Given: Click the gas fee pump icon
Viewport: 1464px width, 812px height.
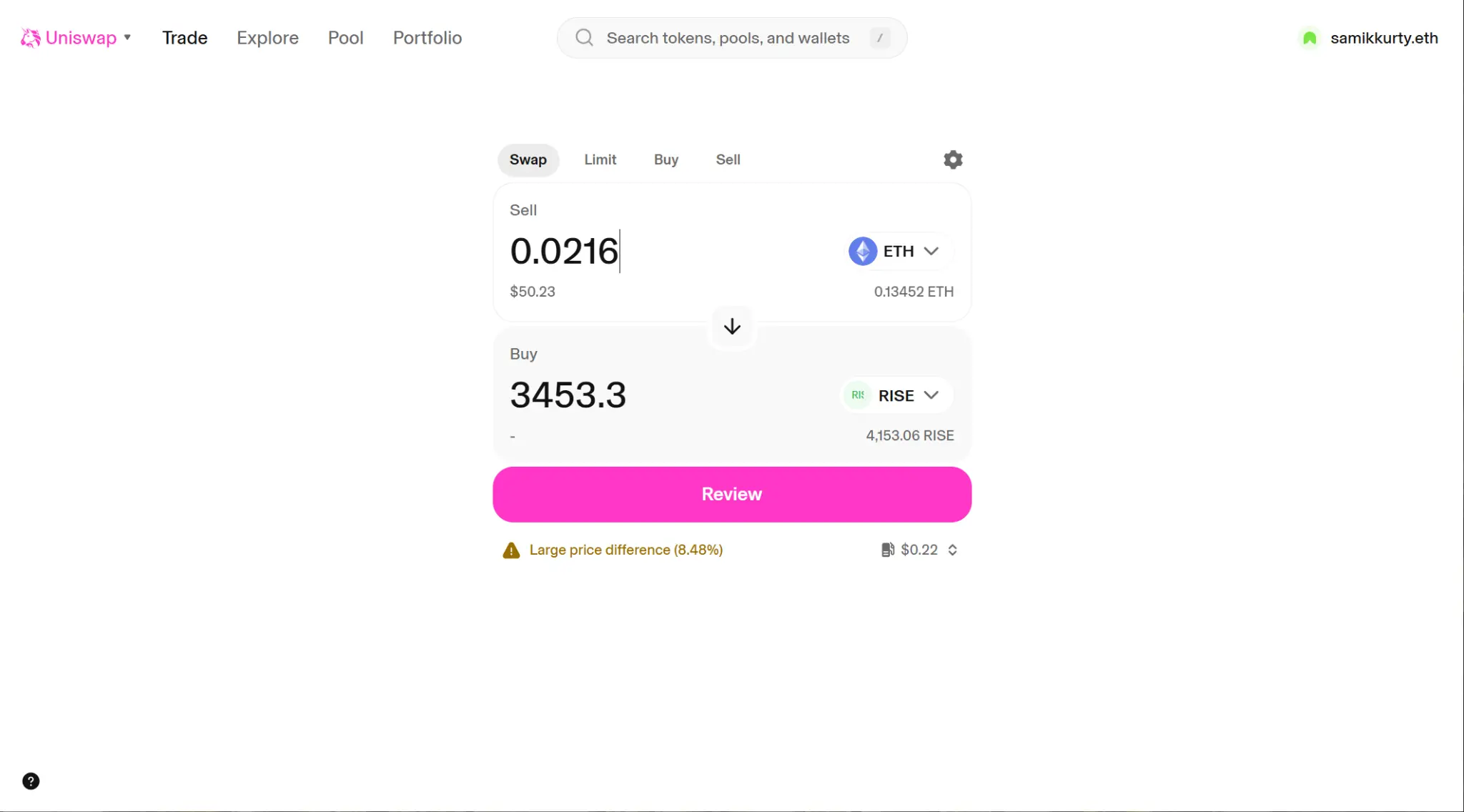Looking at the screenshot, I should [887, 550].
